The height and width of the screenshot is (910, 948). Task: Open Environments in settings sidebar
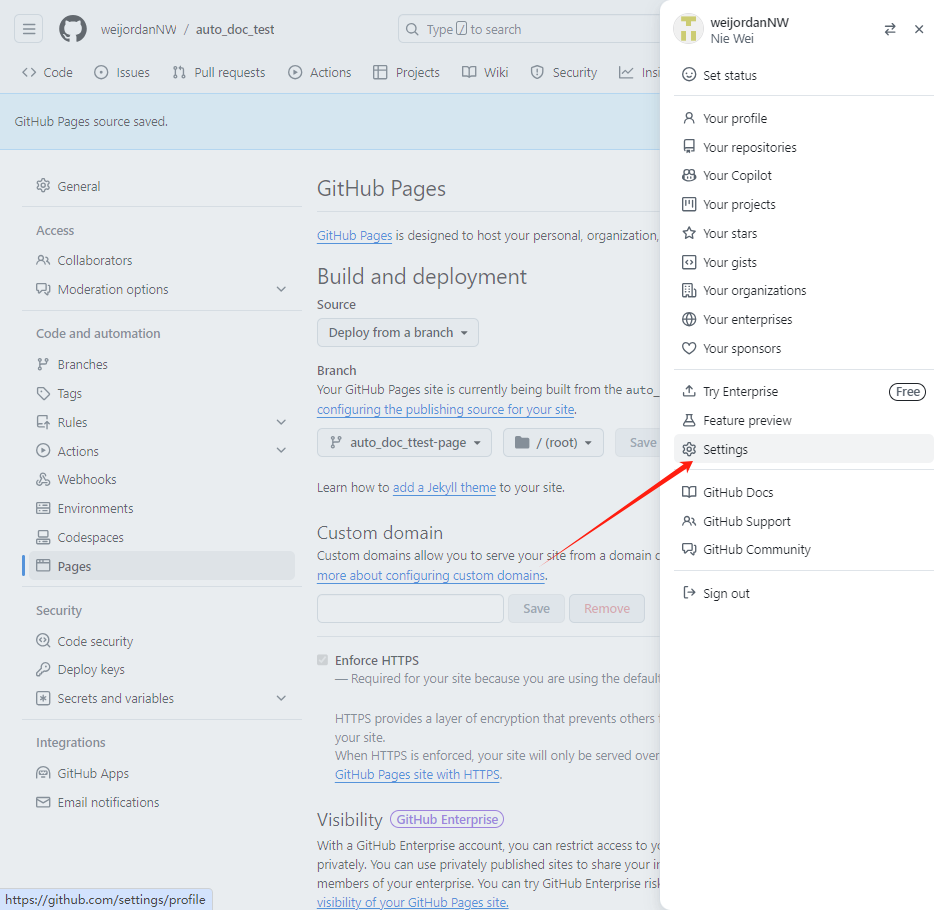click(x=162, y=509)
